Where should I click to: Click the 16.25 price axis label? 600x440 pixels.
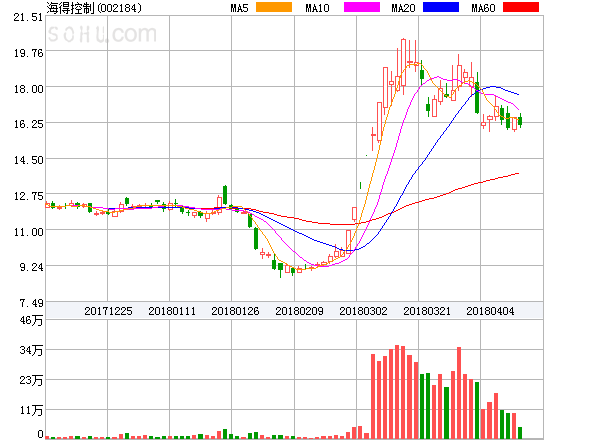[29, 124]
